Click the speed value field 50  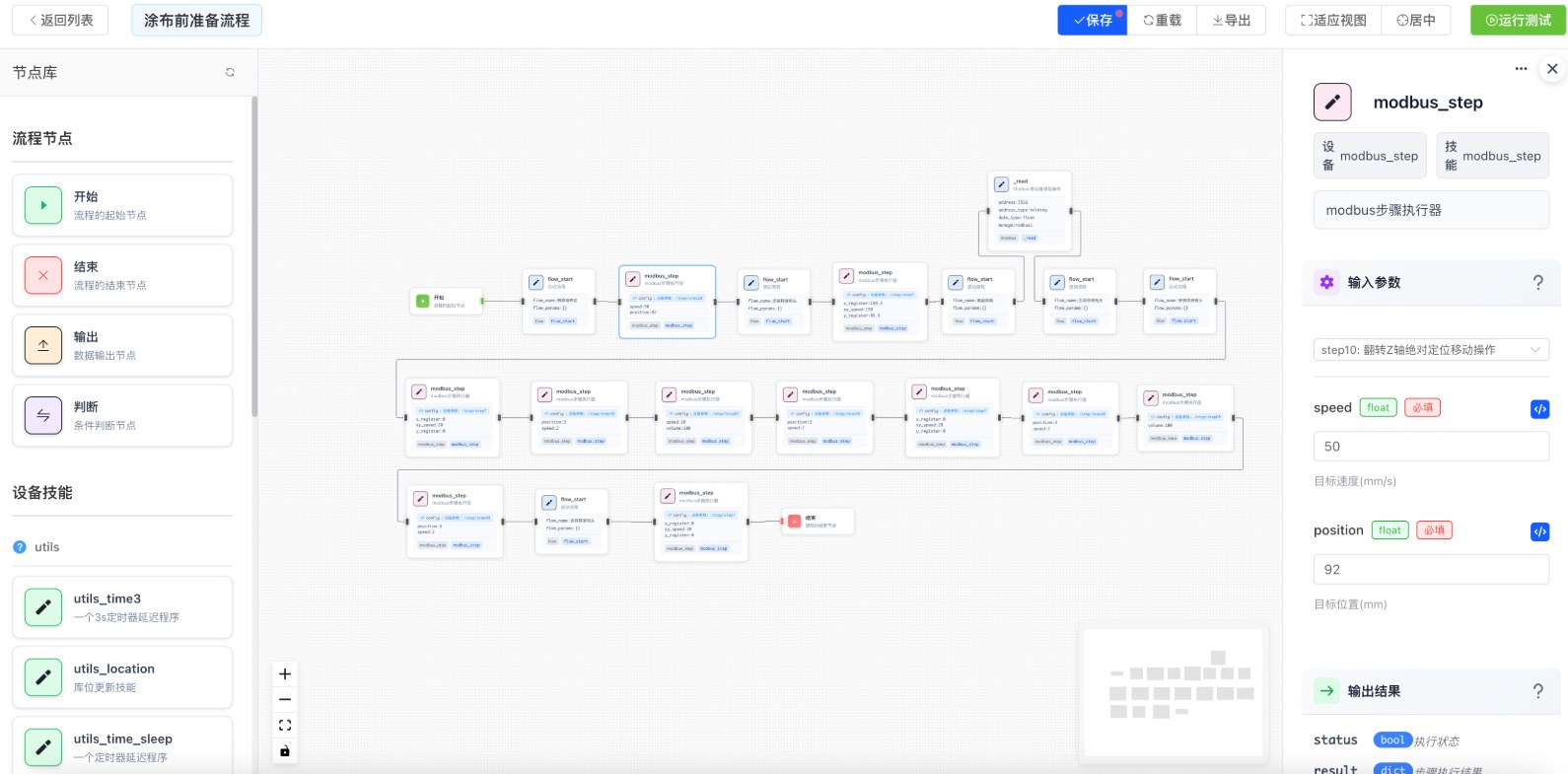1431,446
